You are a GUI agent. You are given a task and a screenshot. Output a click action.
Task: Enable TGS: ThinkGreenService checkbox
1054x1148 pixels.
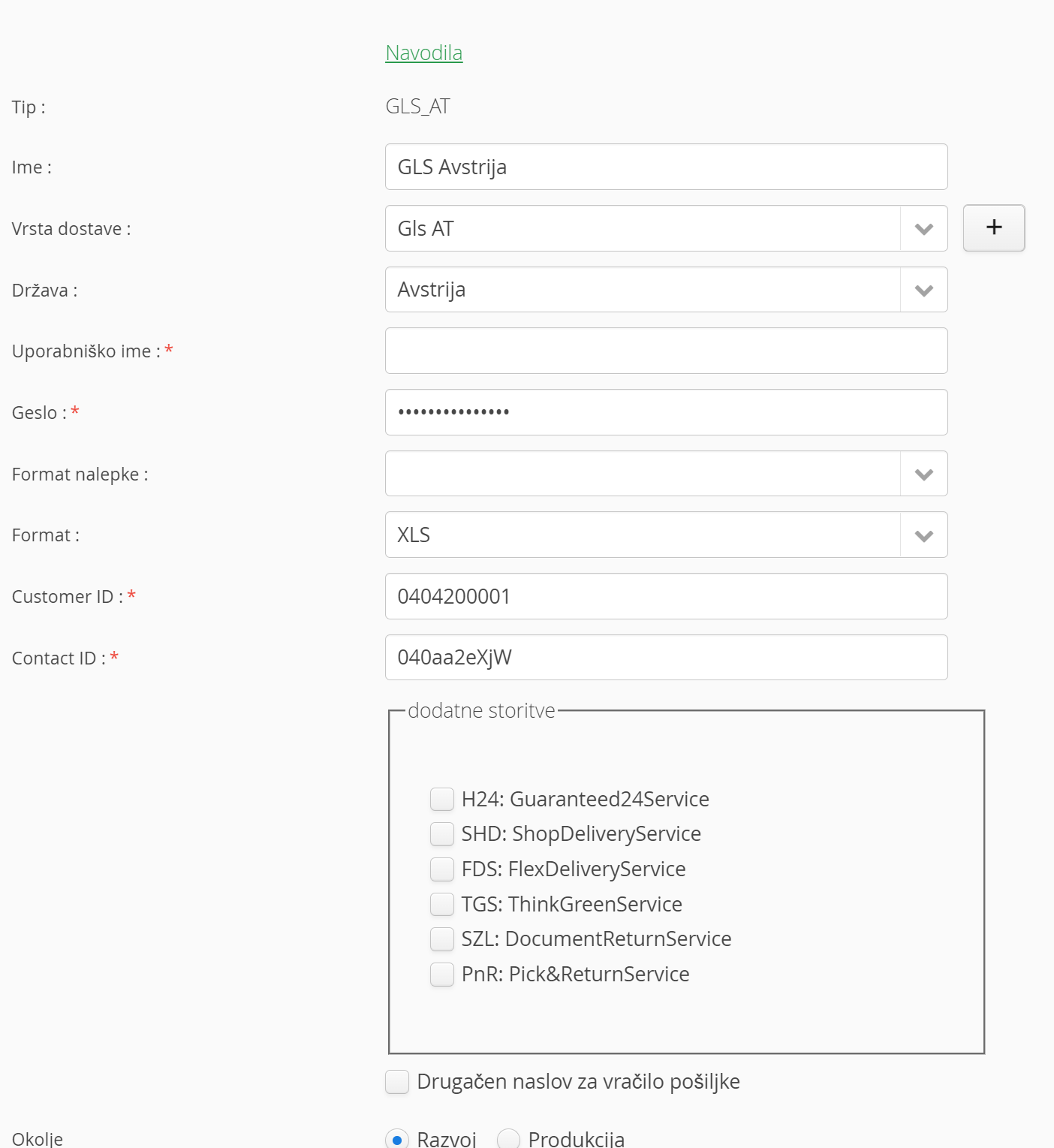pyautogui.click(x=442, y=904)
